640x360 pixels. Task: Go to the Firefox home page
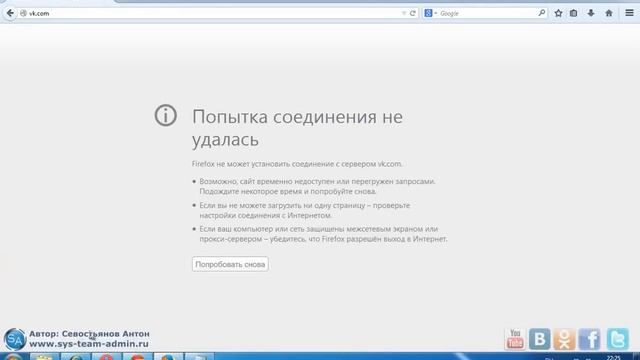(609, 13)
